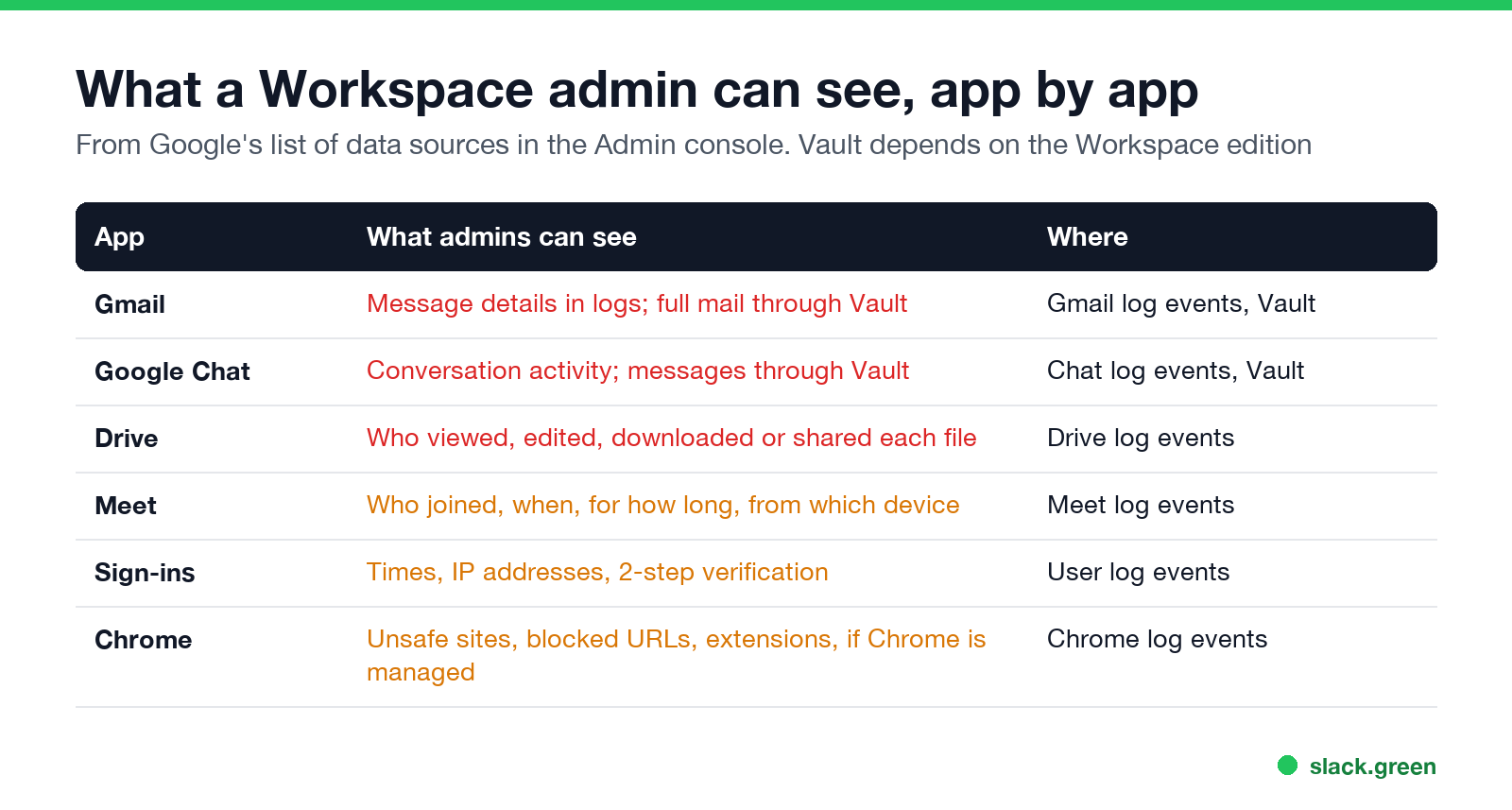The height and width of the screenshot is (810, 1512).
Task: Select the 'Chrome' row label
Action: pos(143,640)
